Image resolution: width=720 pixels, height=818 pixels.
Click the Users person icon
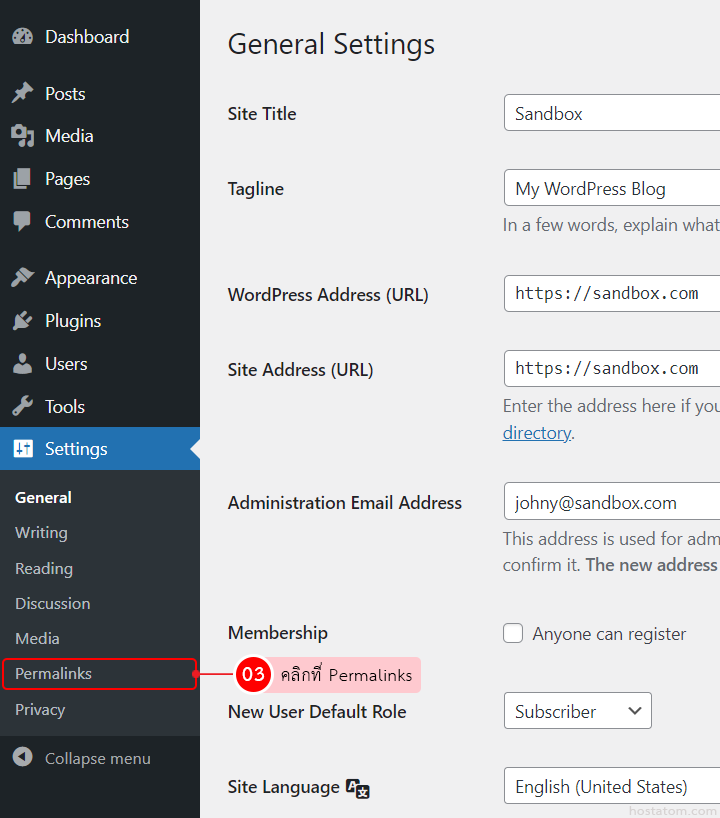point(22,364)
